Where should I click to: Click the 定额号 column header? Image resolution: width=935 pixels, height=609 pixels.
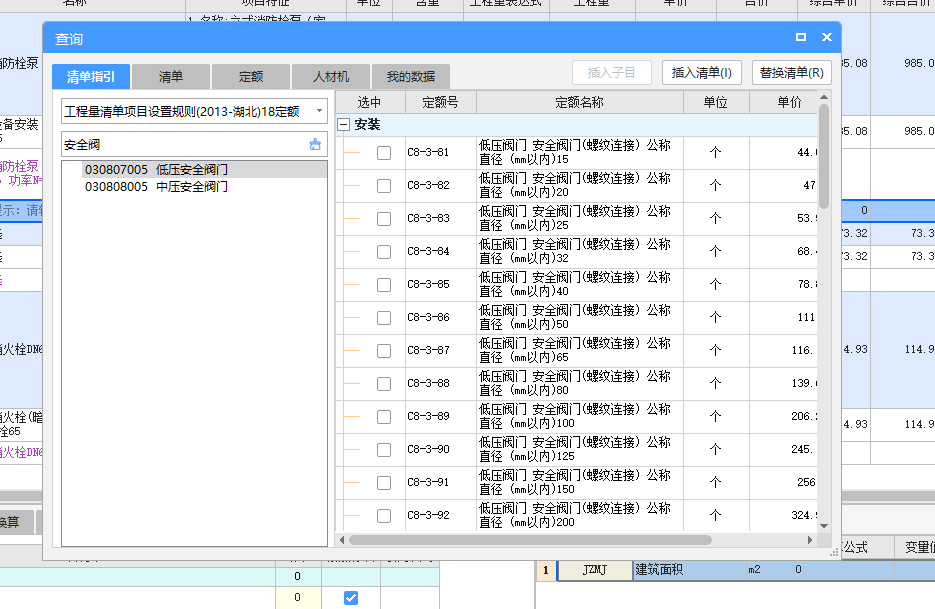click(441, 103)
